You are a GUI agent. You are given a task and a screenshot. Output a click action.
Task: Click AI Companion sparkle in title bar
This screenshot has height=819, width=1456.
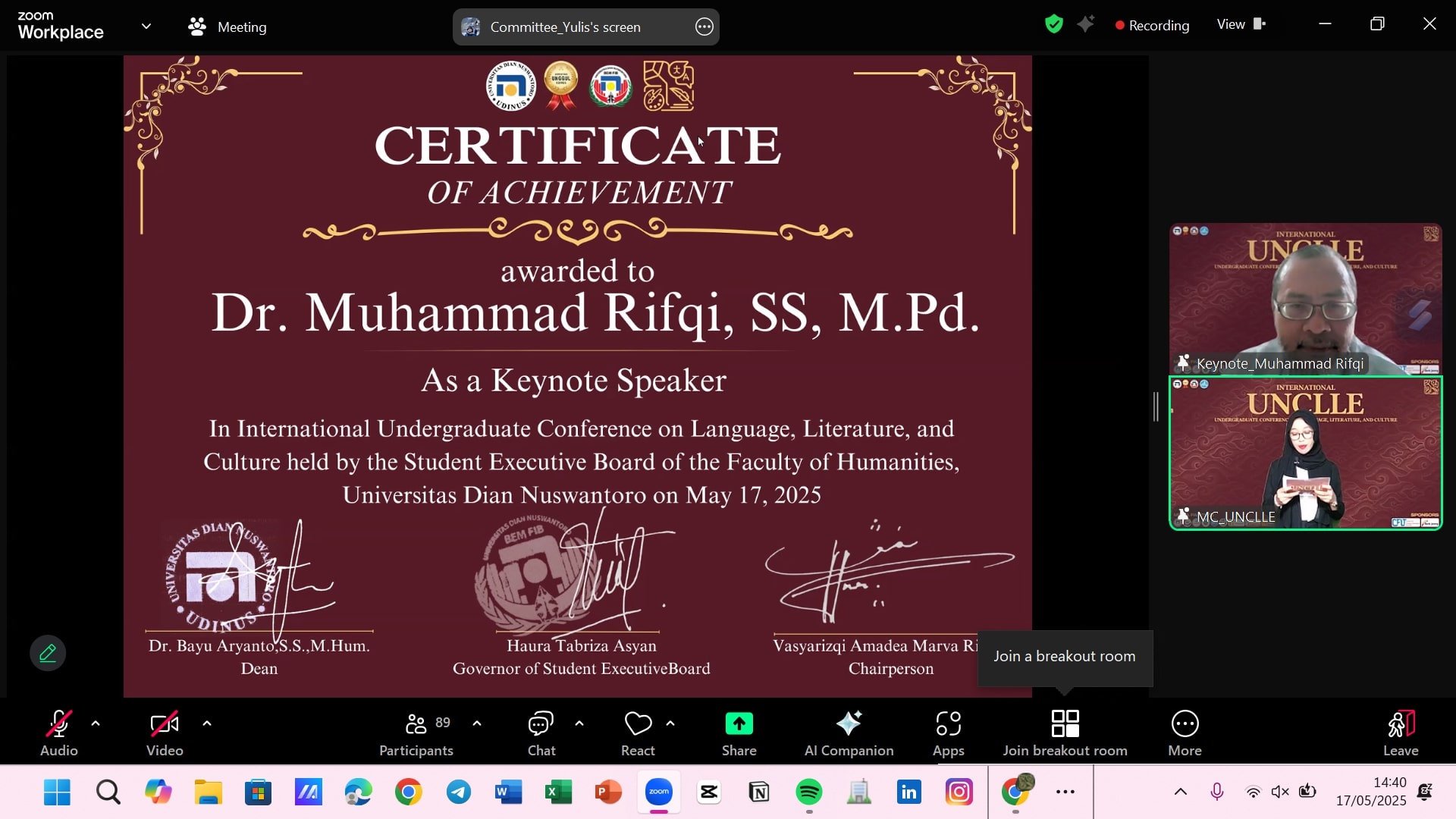(1086, 24)
